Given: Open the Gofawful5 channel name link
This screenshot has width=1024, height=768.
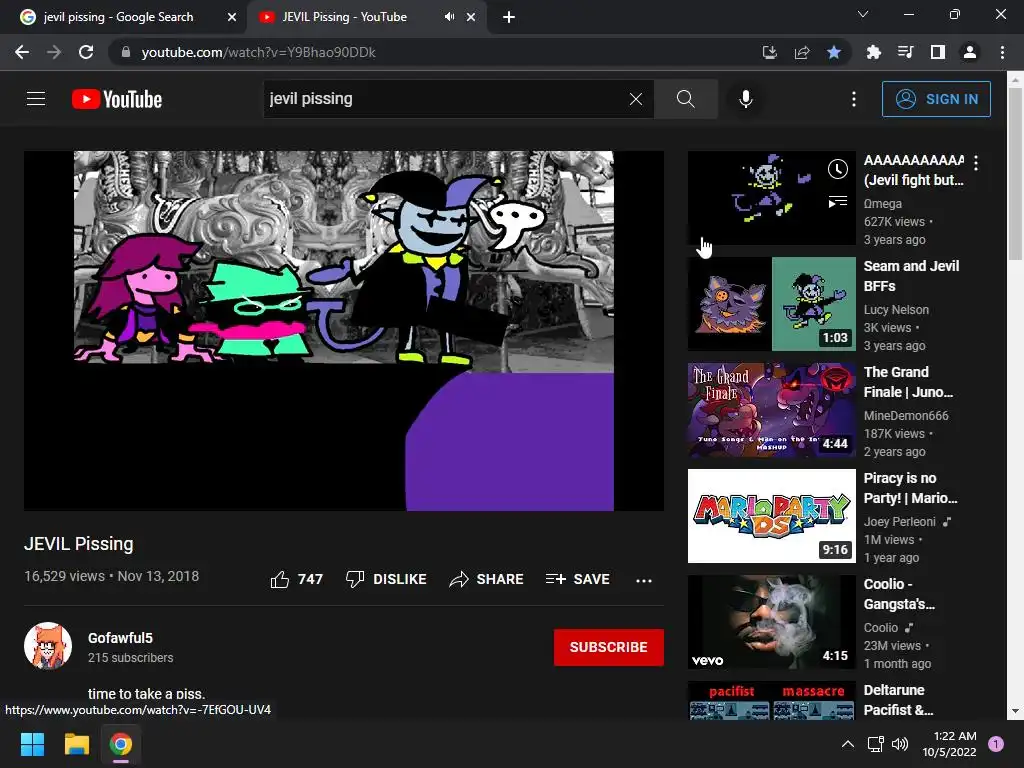Looking at the screenshot, I should (120, 638).
